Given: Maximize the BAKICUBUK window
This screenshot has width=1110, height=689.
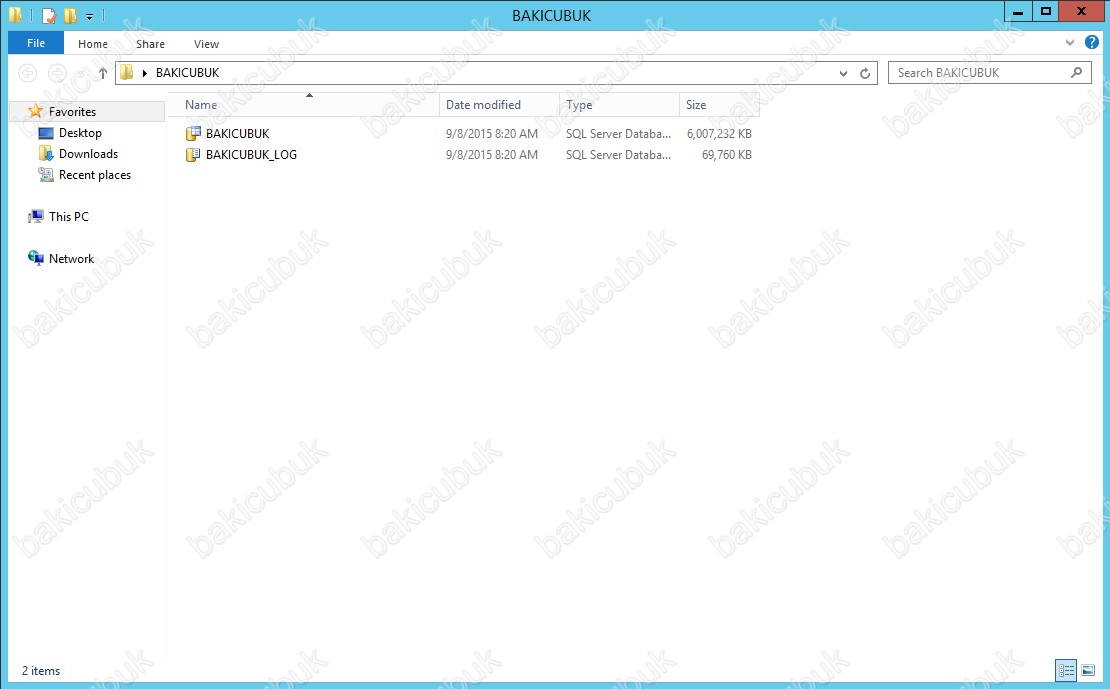Looking at the screenshot, I should coord(1046,11).
